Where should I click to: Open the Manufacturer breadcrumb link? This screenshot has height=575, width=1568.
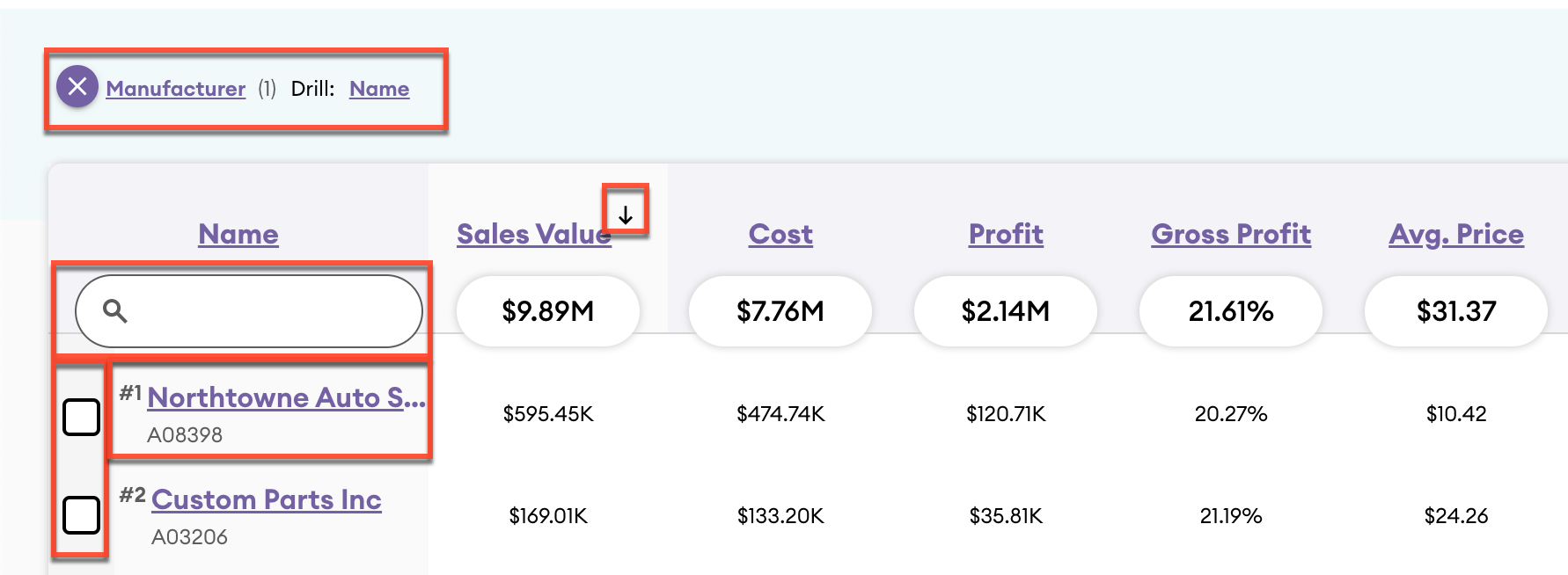pyautogui.click(x=176, y=89)
